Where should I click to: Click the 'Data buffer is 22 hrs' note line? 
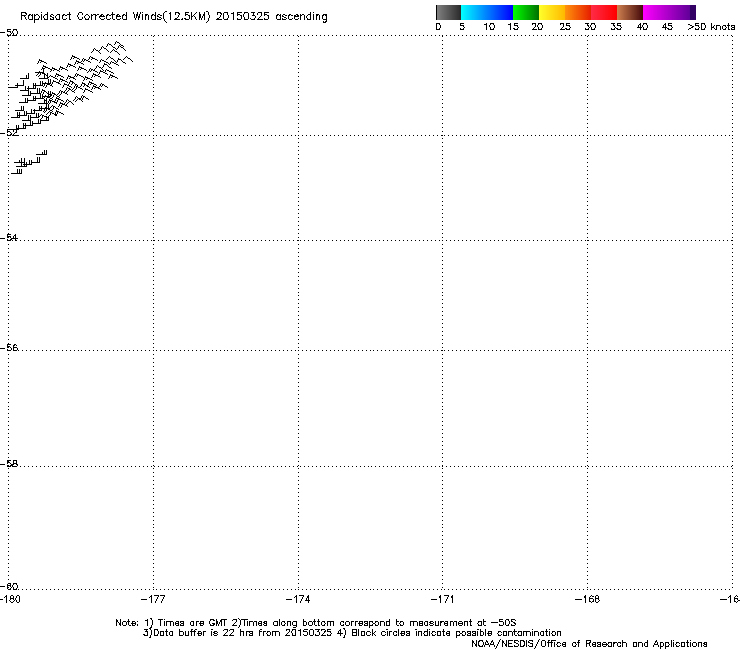pos(352,633)
